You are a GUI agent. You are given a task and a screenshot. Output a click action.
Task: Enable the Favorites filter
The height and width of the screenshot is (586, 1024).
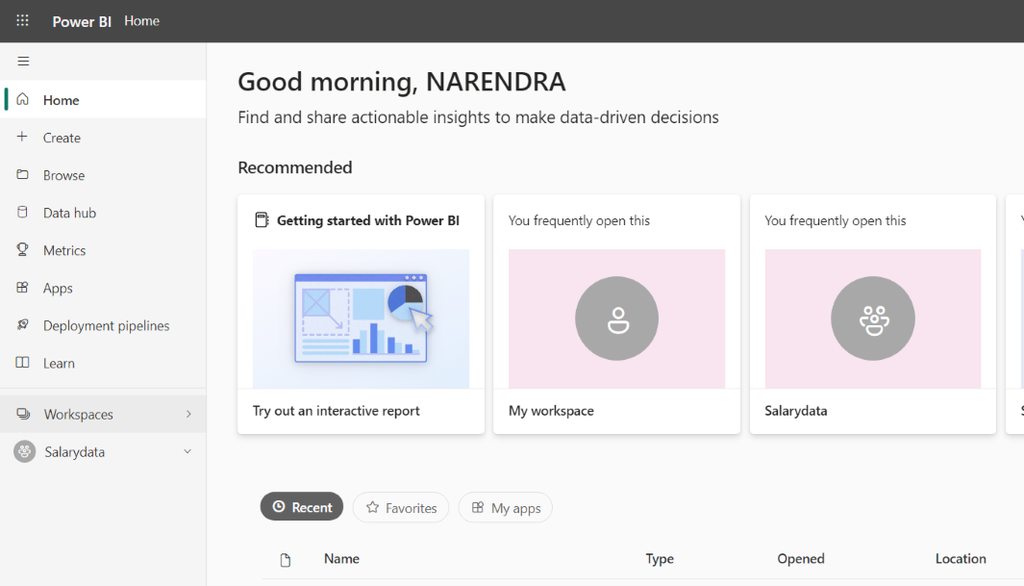[400, 507]
